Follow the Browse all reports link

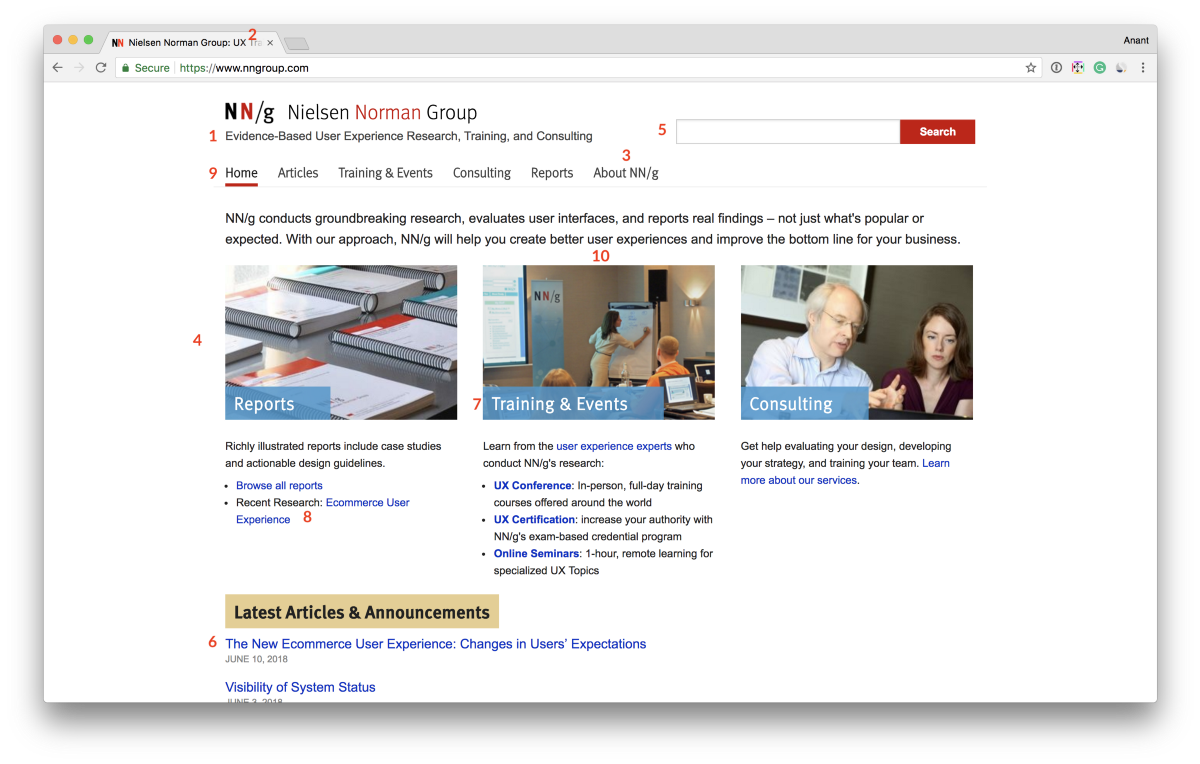(279, 486)
